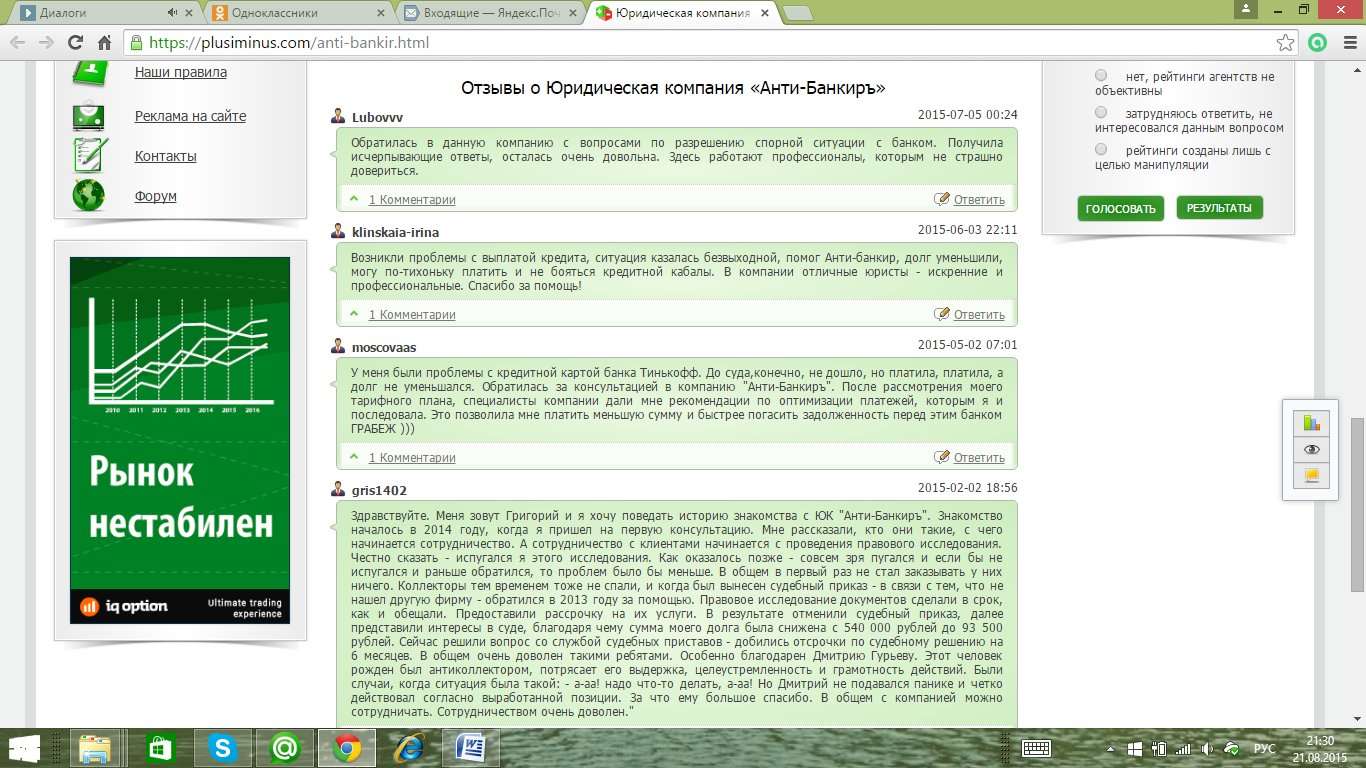
Task: Reload the page with the refresh icon
Action: click(x=75, y=42)
